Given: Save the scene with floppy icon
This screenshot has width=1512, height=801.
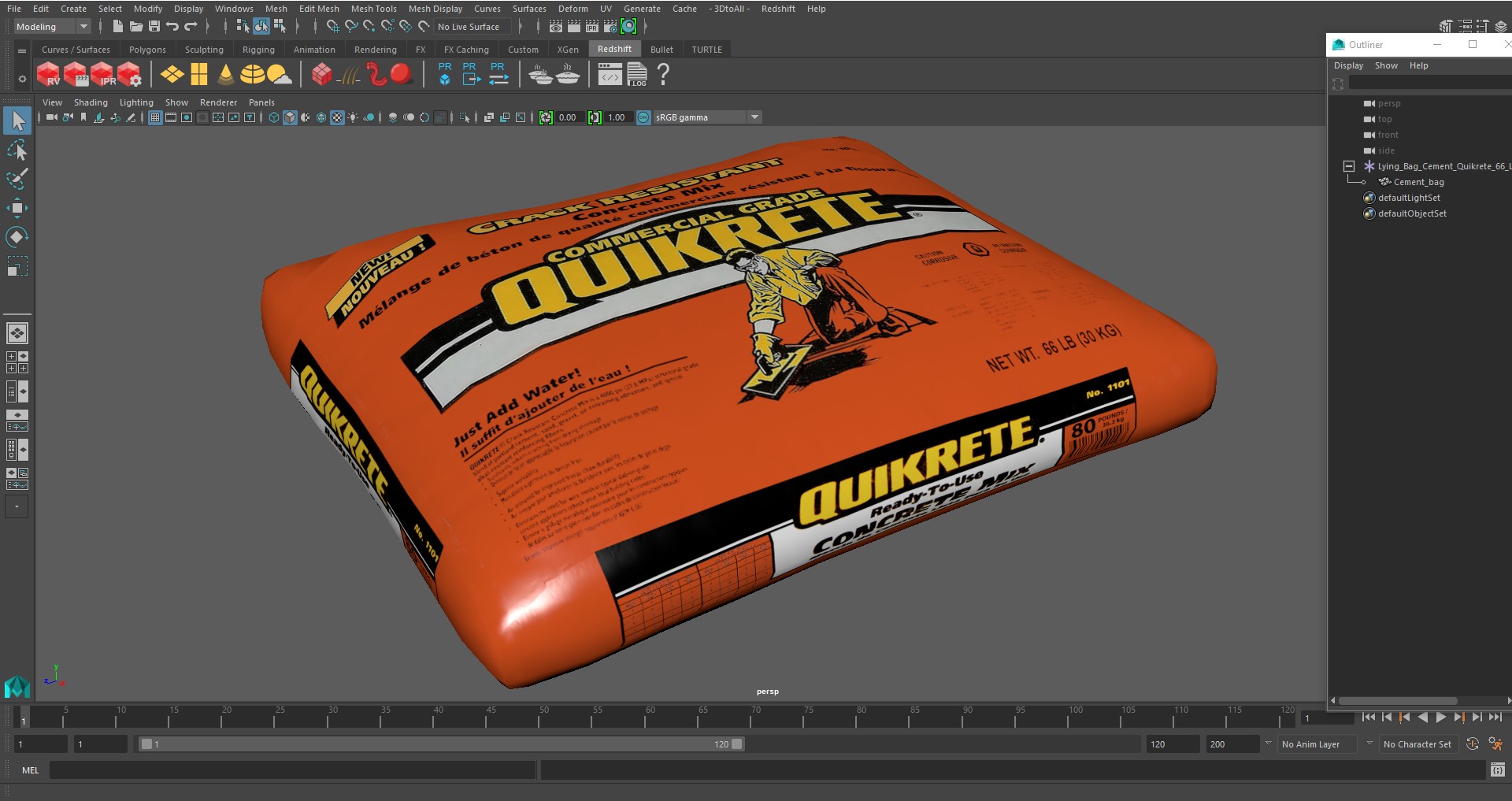Looking at the screenshot, I should click(154, 27).
